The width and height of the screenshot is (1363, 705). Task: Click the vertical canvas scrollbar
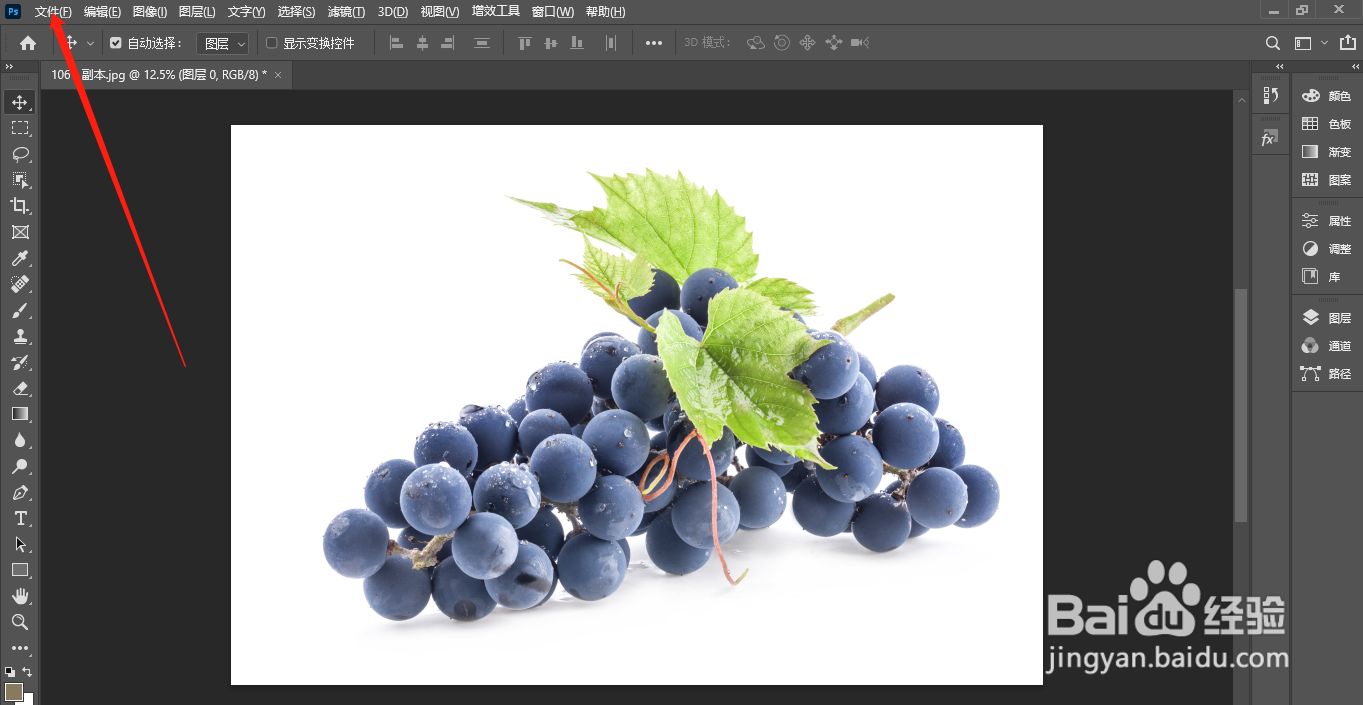1241,405
